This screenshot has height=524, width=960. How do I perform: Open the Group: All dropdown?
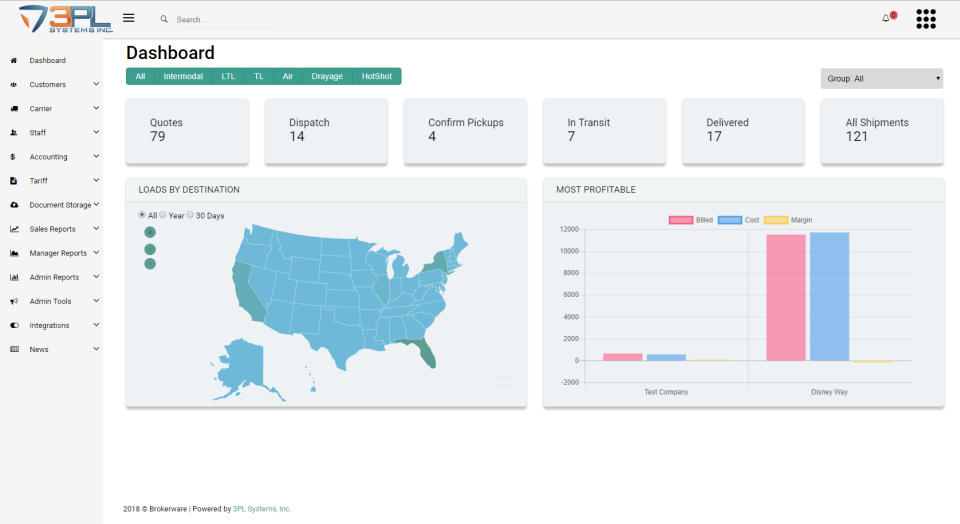pyautogui.click(x=881, y=78)
